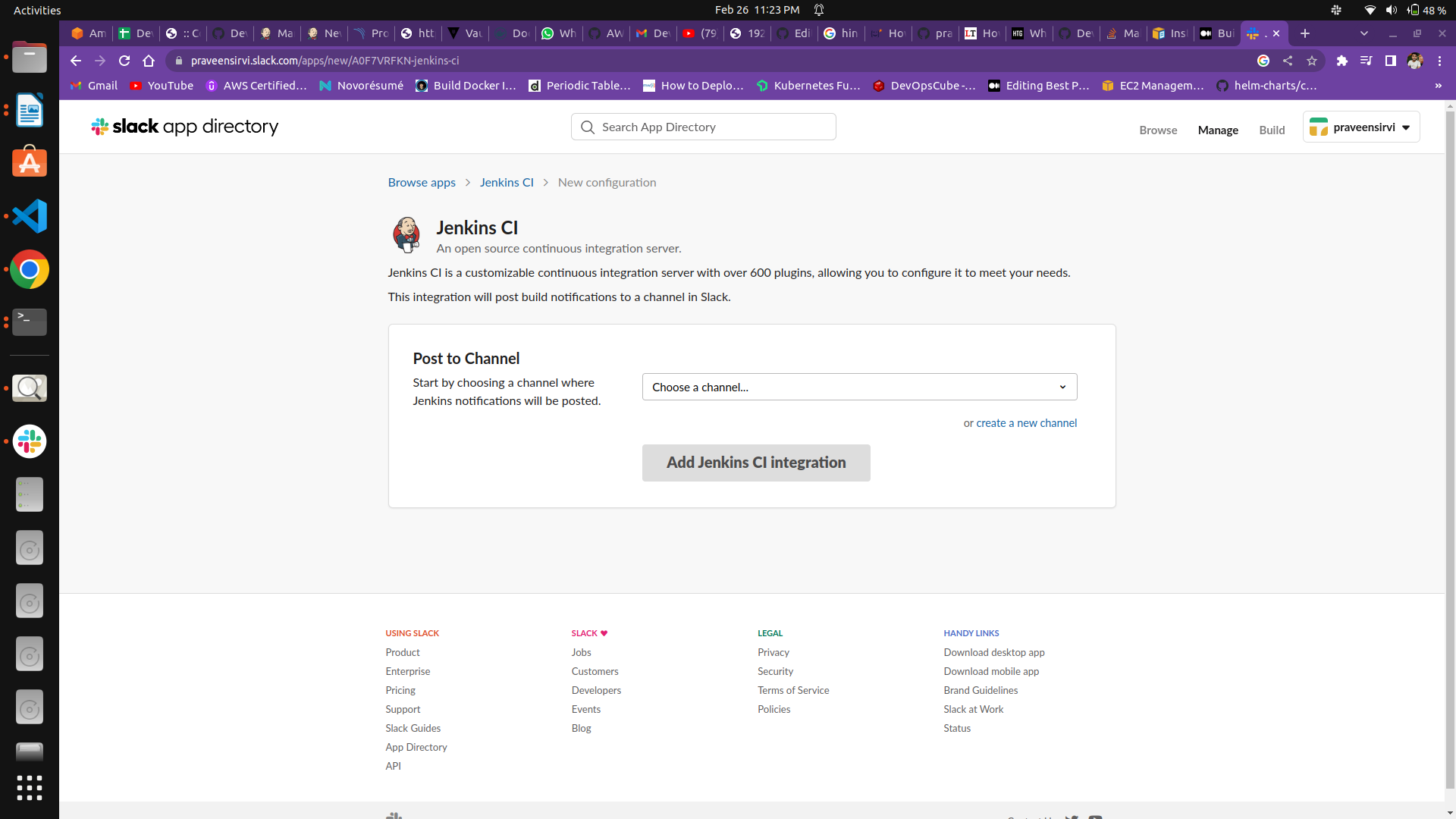Click the notification bell in top bar
This screenshot has height=819, width=1456.
(819, 10)
